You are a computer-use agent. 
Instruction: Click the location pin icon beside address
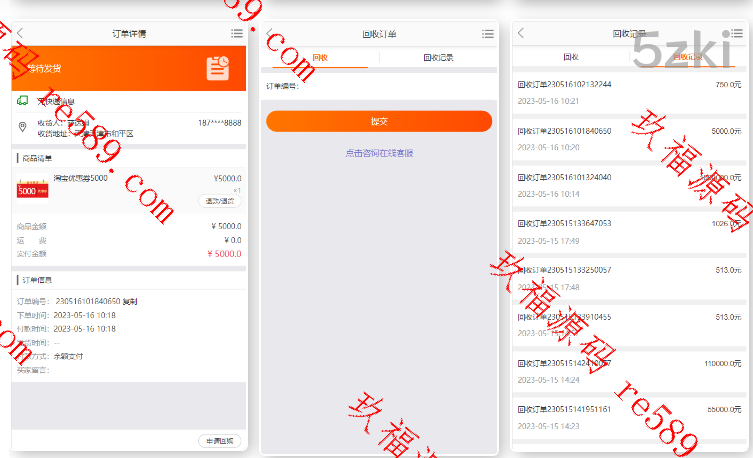pos(22,127)
